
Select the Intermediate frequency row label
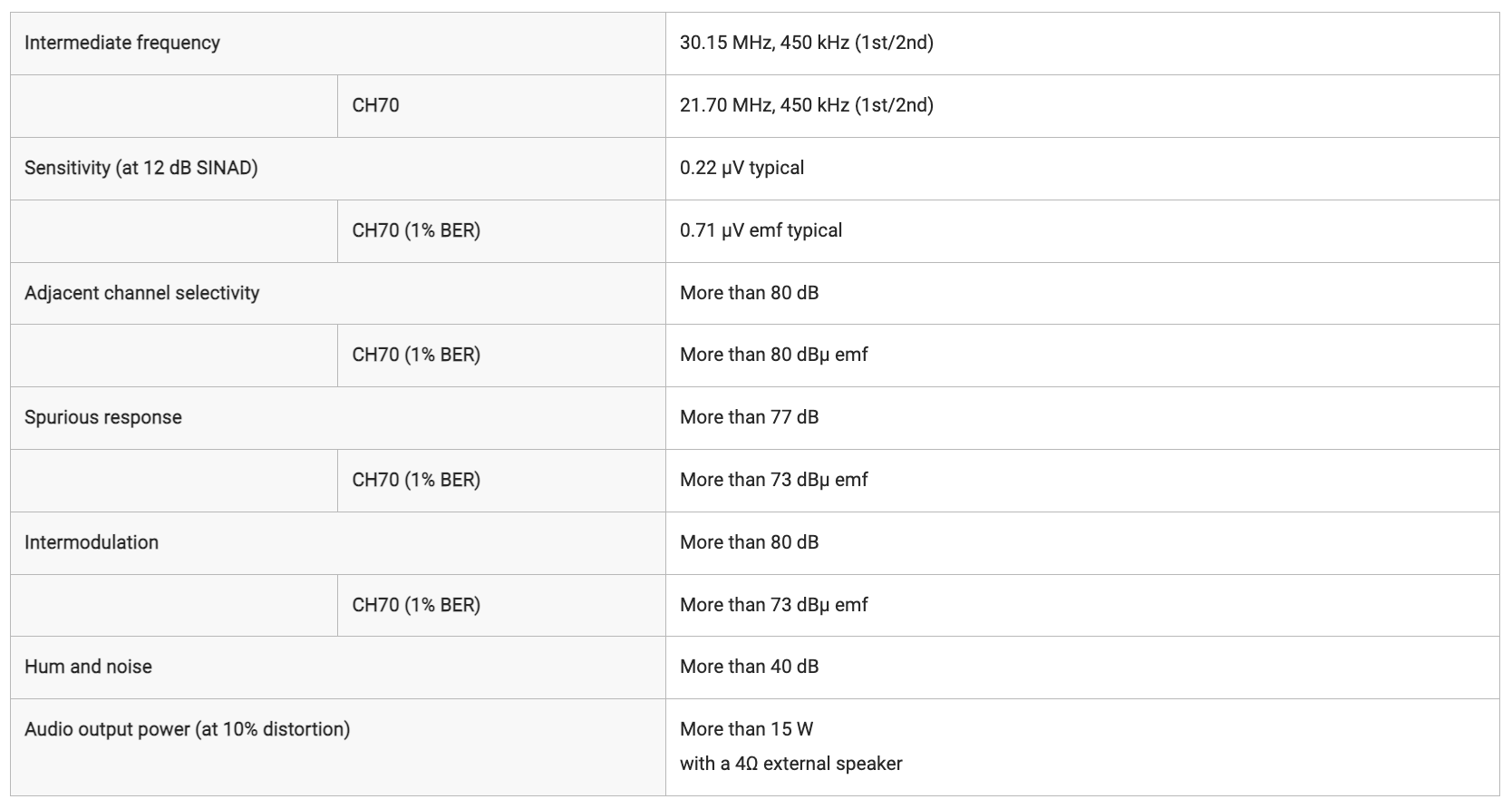(121, 43)
